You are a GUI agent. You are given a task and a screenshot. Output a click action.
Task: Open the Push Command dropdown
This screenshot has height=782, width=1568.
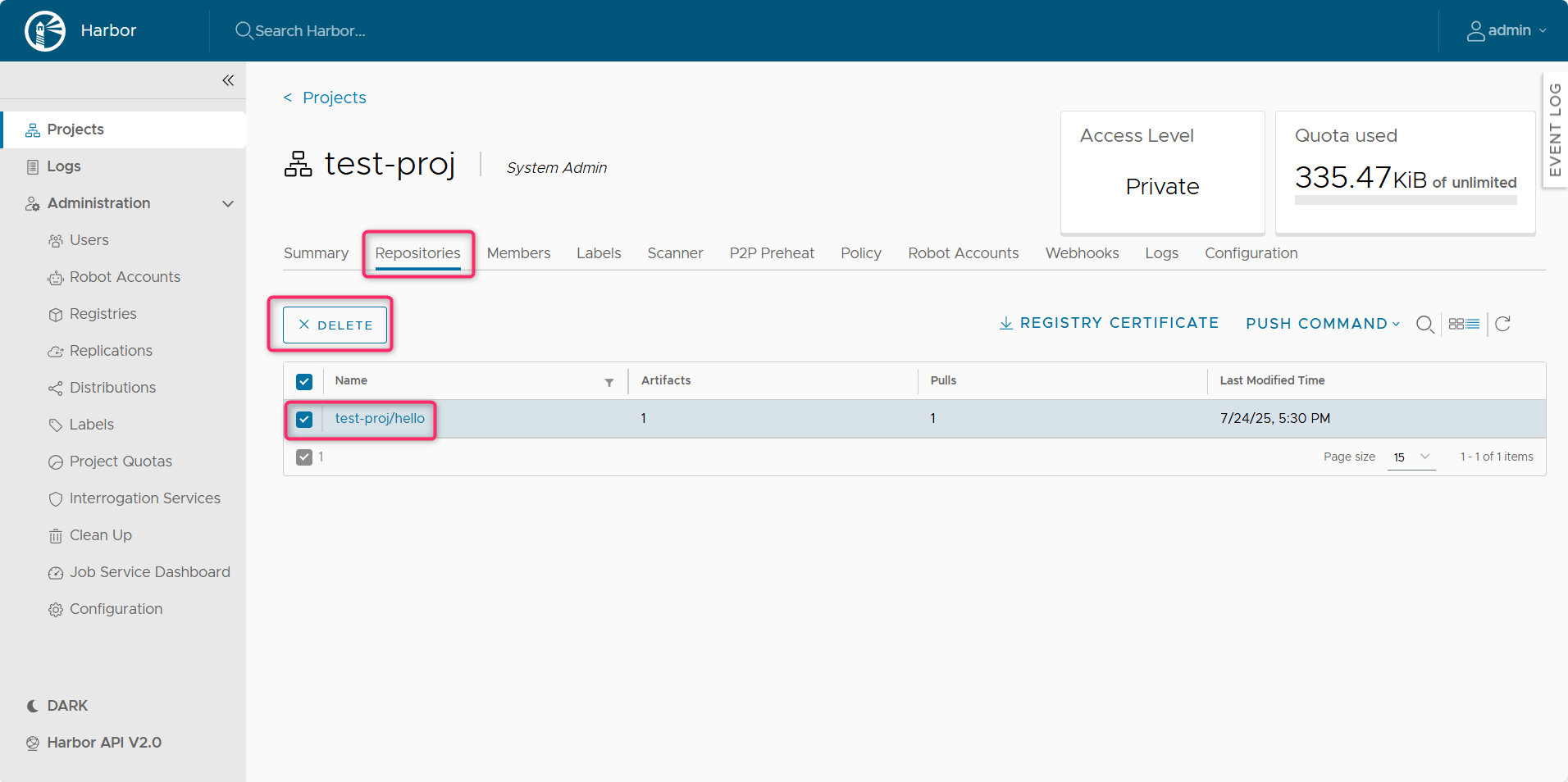click(x=1323, y=324)
